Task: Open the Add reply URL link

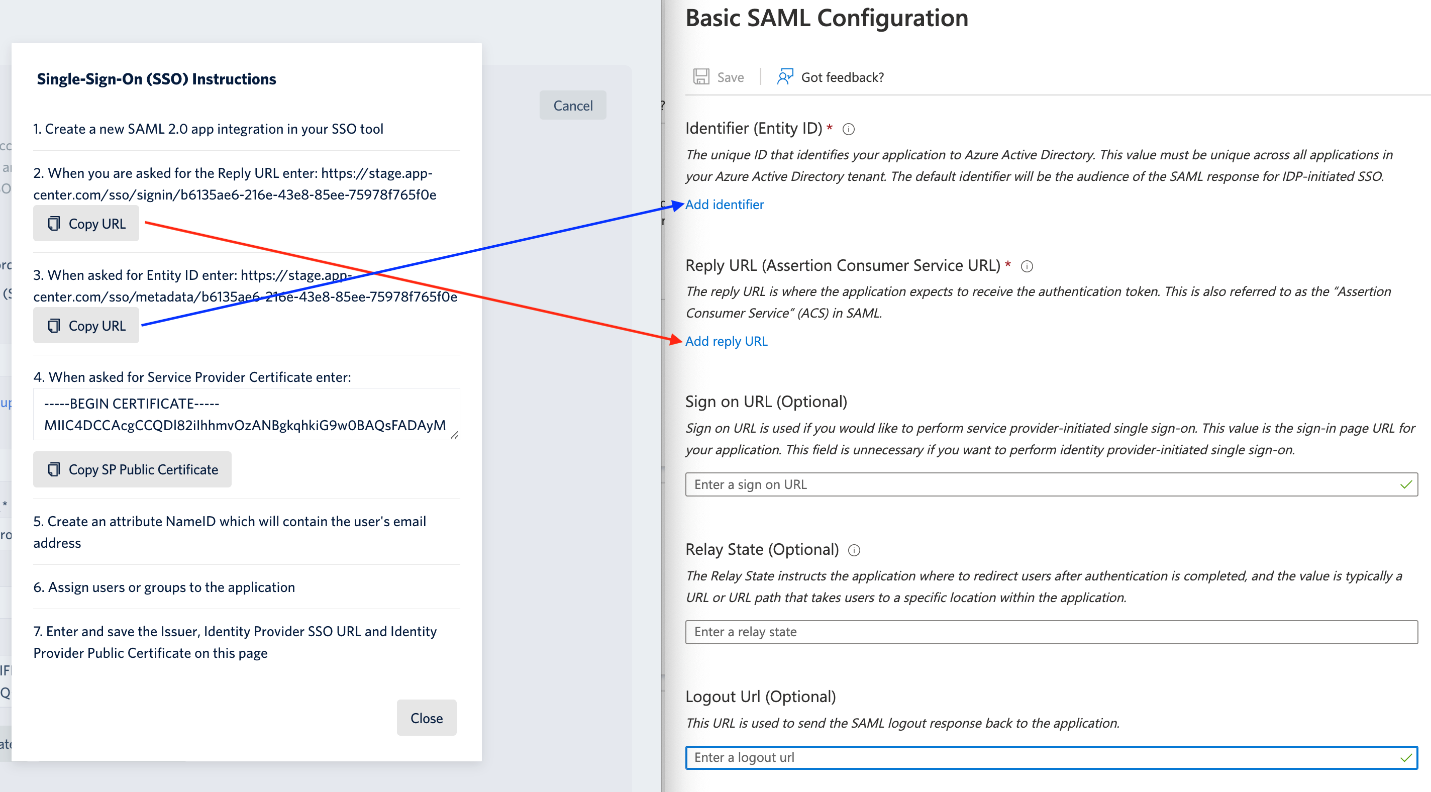Action: (x=726, y=341)
